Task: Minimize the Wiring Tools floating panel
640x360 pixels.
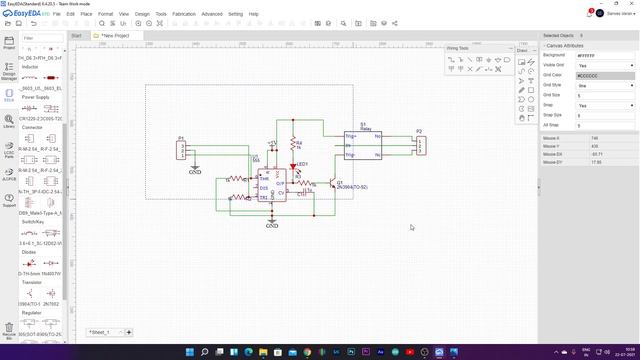Action: tap(511, 48)
